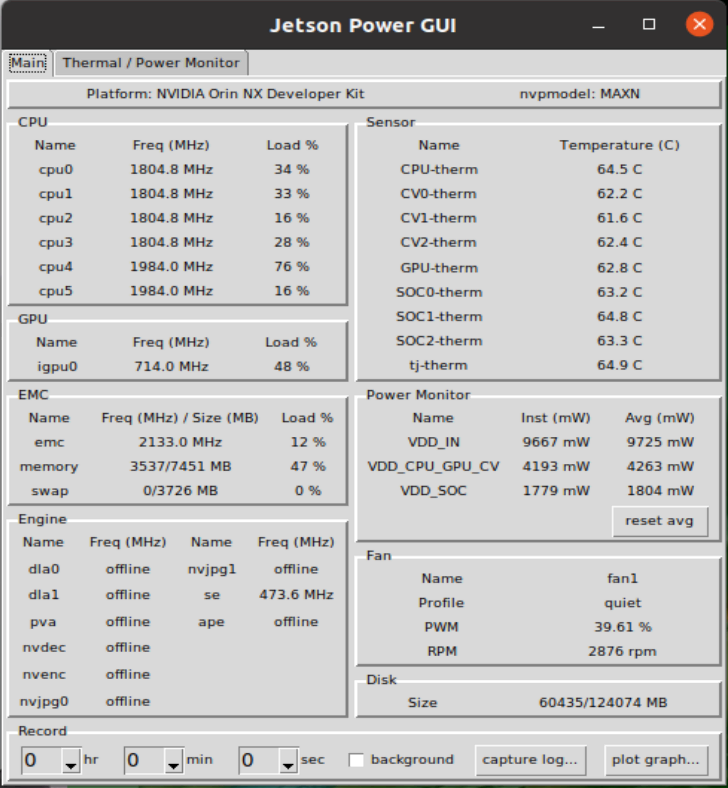728x788 pixels.
Task: Click the emc 12 % load value
Action: pos(307,442)
